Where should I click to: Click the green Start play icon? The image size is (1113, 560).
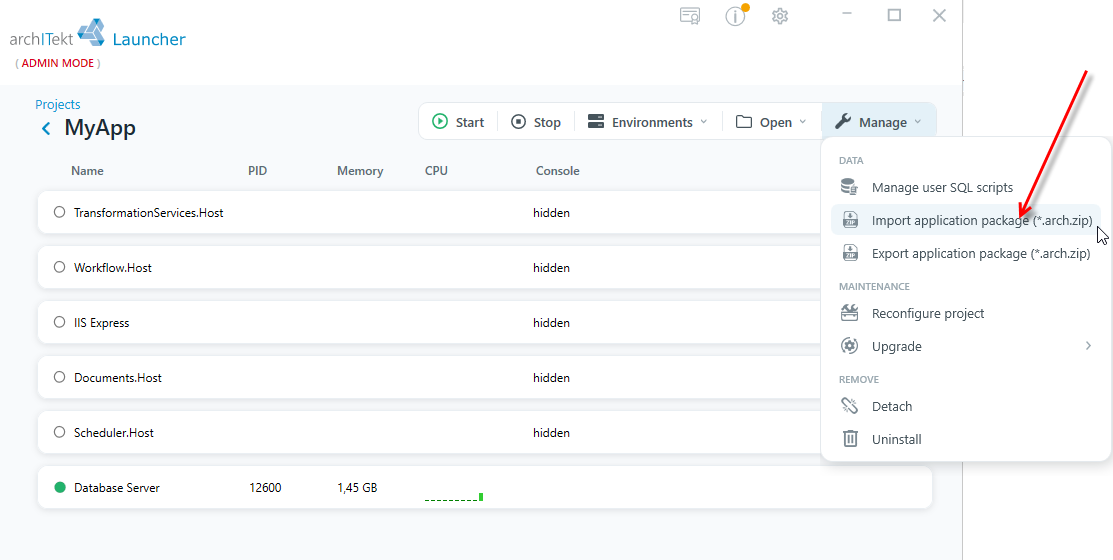[440, 122]
